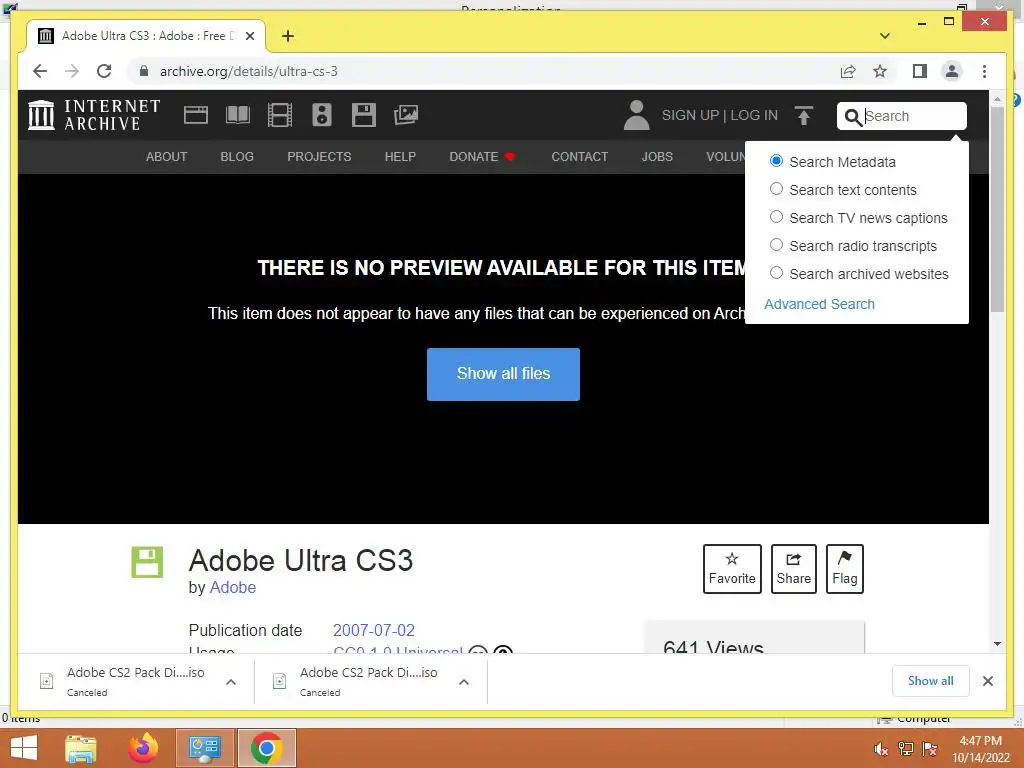
Task: Open the Audio speaker icon
Action: point(322,115)
